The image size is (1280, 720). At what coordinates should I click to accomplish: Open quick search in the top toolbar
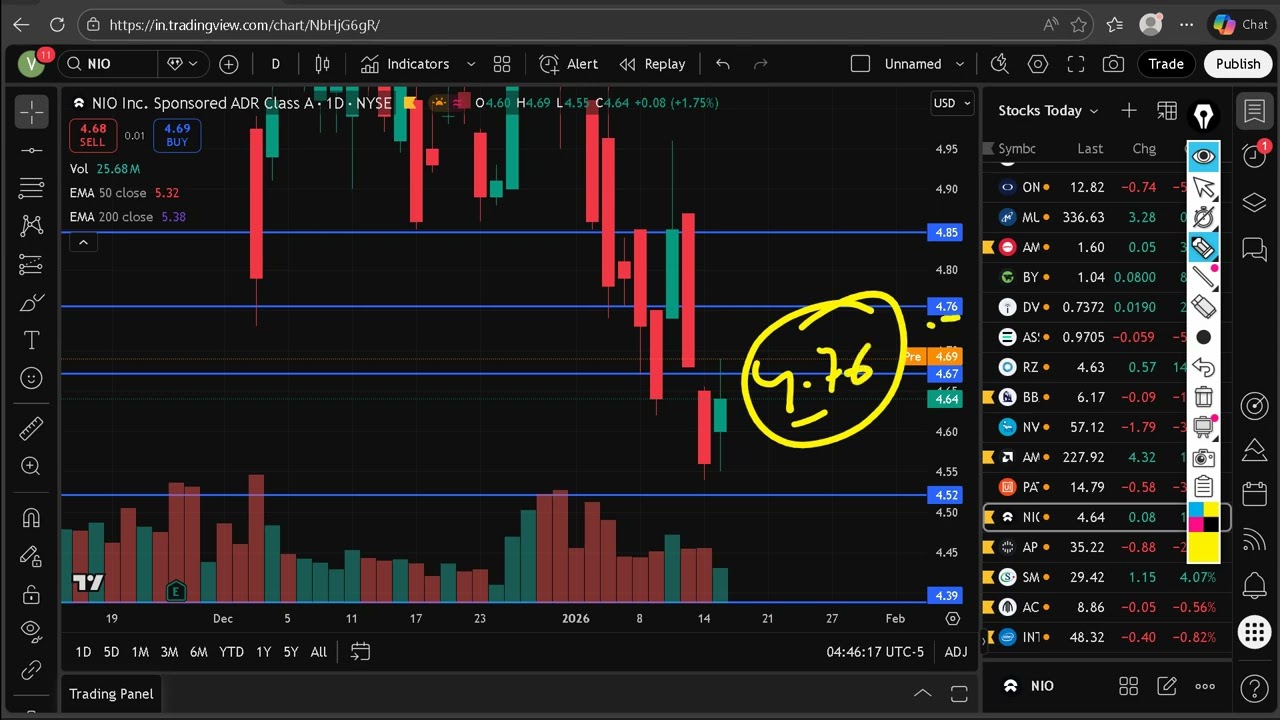pyautogui.click(x=999, y=64)
